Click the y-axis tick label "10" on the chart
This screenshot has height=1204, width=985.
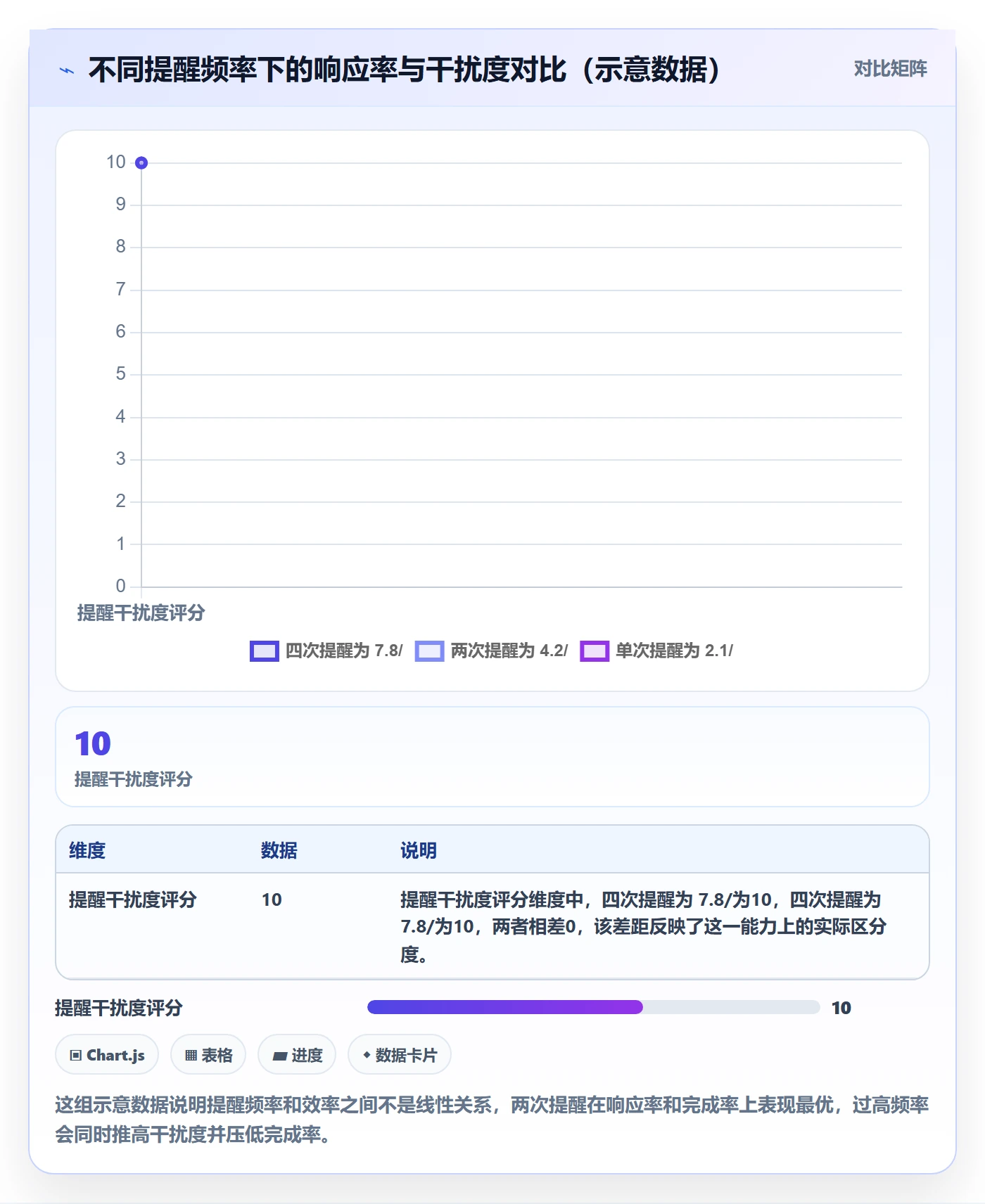pyautogui.click(x=116, y=162)
